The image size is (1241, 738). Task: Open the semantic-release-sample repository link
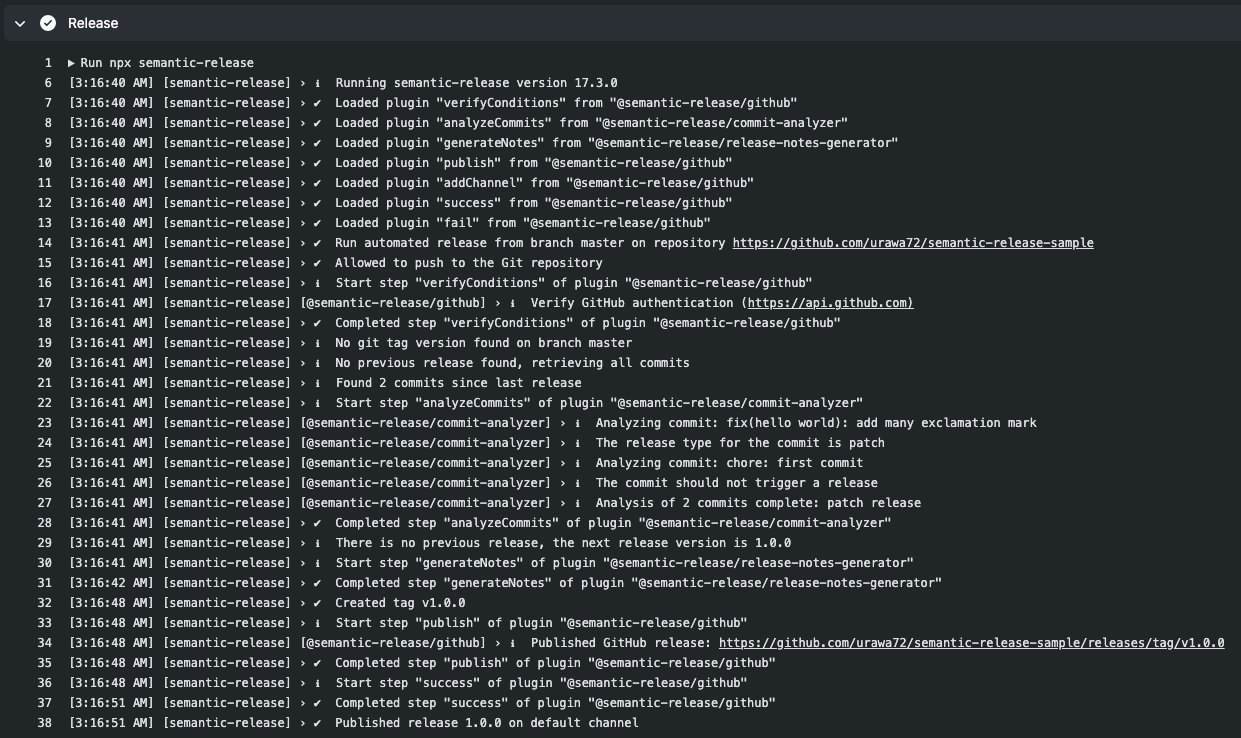click(x=914, y=243)
